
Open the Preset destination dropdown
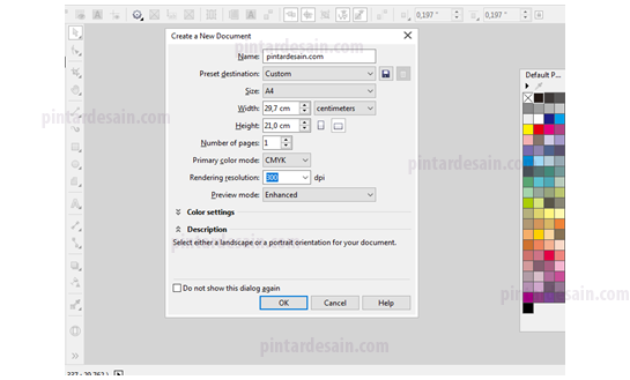coord(319,74)
